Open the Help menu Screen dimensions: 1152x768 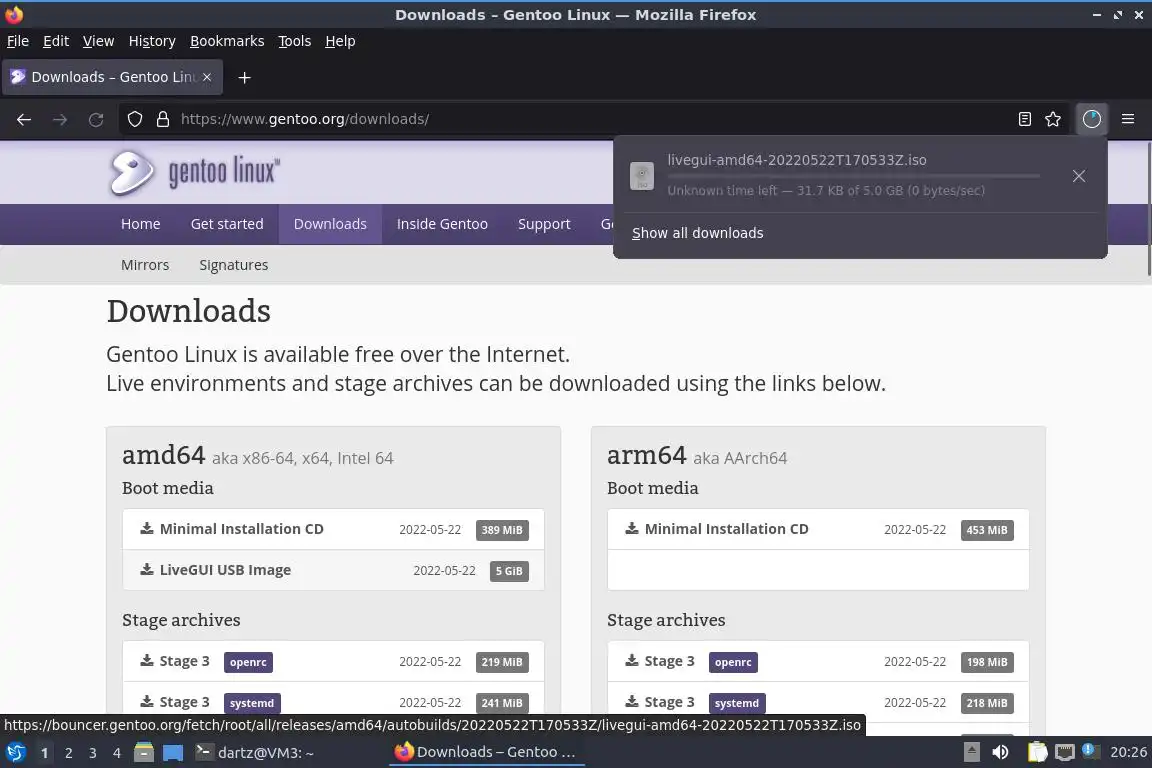point(340,41)
